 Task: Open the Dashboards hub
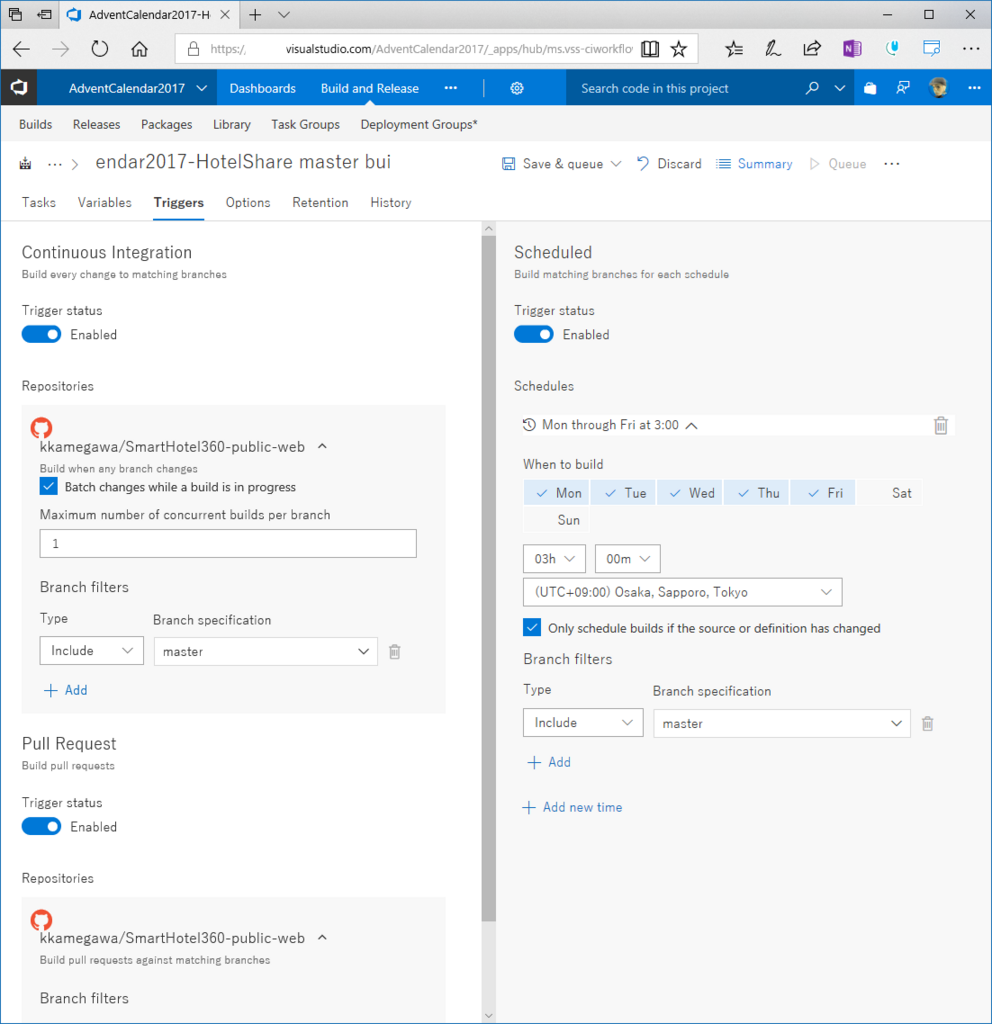tap(263, 88)
